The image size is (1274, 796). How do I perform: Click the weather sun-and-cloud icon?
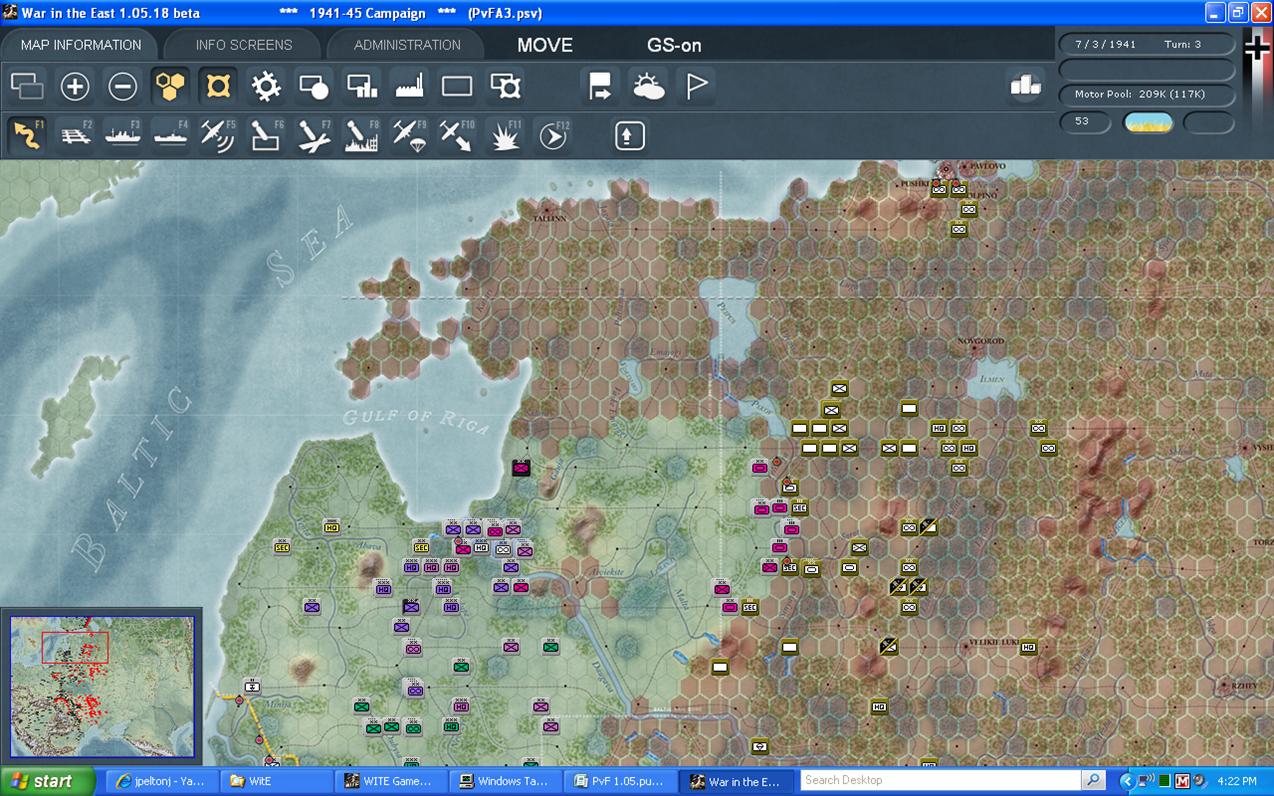tap(648, 86)
